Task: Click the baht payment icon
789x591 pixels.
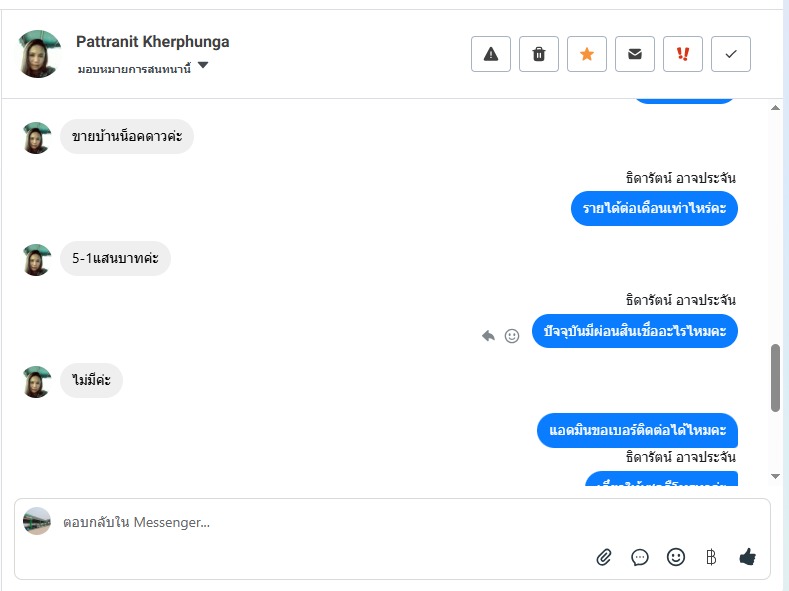Action: 712,557
